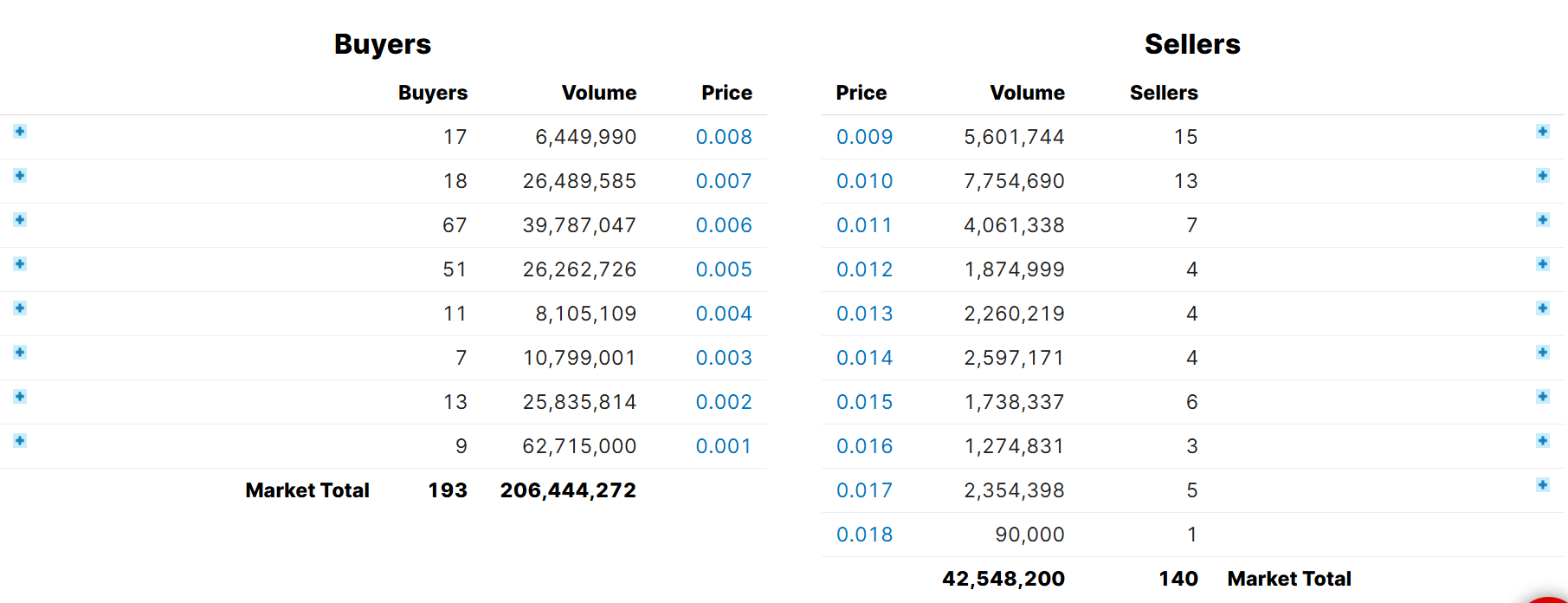
Task: Click plus icon for sellers at 0.012
Action: point(1542,264)
